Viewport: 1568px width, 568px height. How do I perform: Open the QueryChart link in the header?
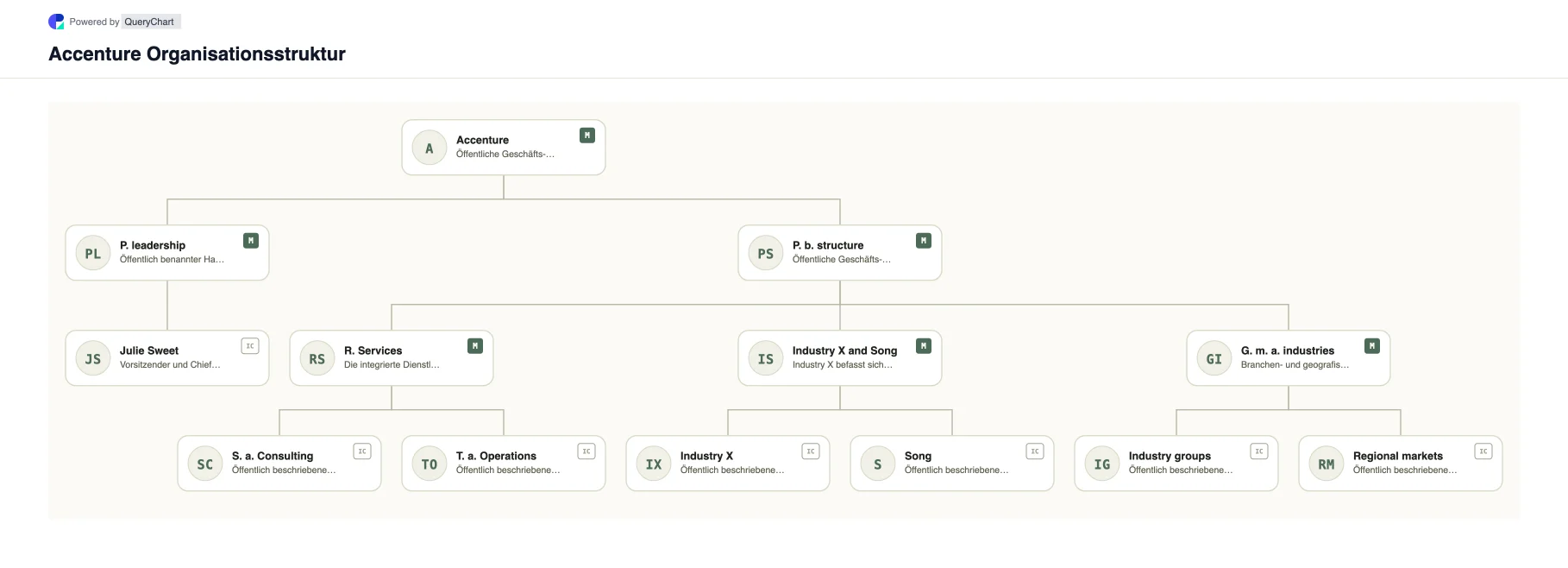click(149, 22)
